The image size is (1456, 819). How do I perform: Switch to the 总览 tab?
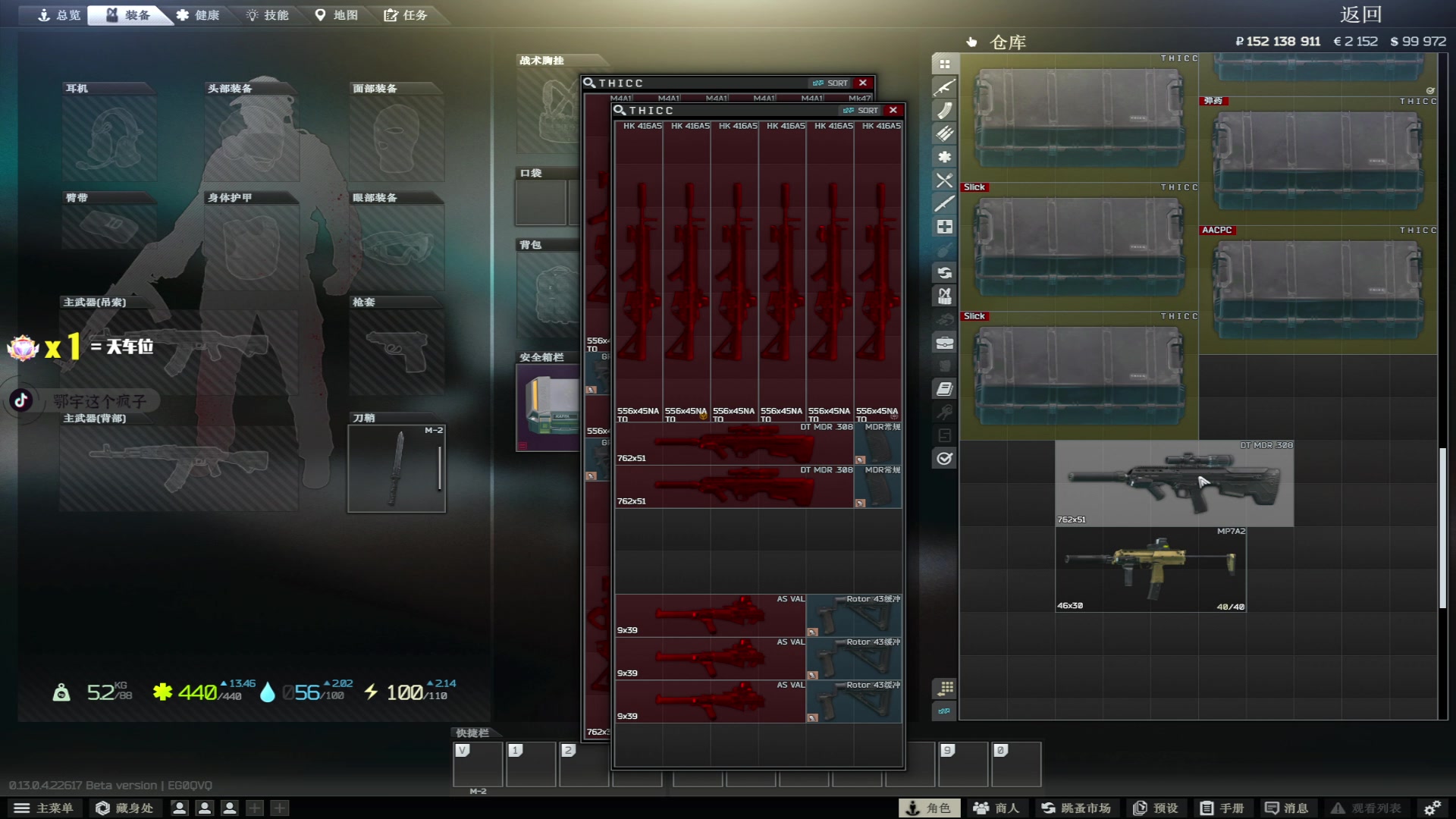pos(59,15)
